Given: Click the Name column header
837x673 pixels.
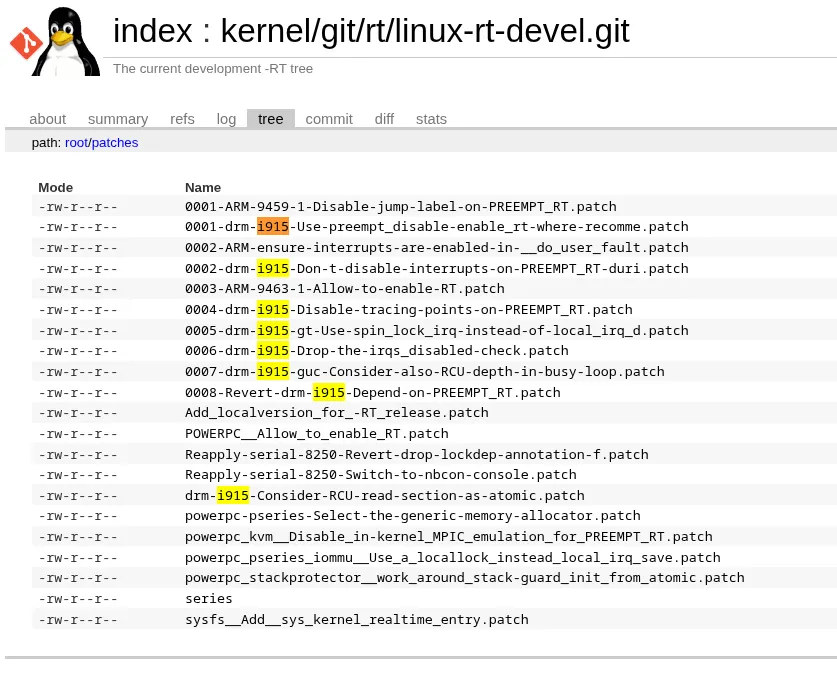Looking at the screenshot, I should [x=203, y=188].
